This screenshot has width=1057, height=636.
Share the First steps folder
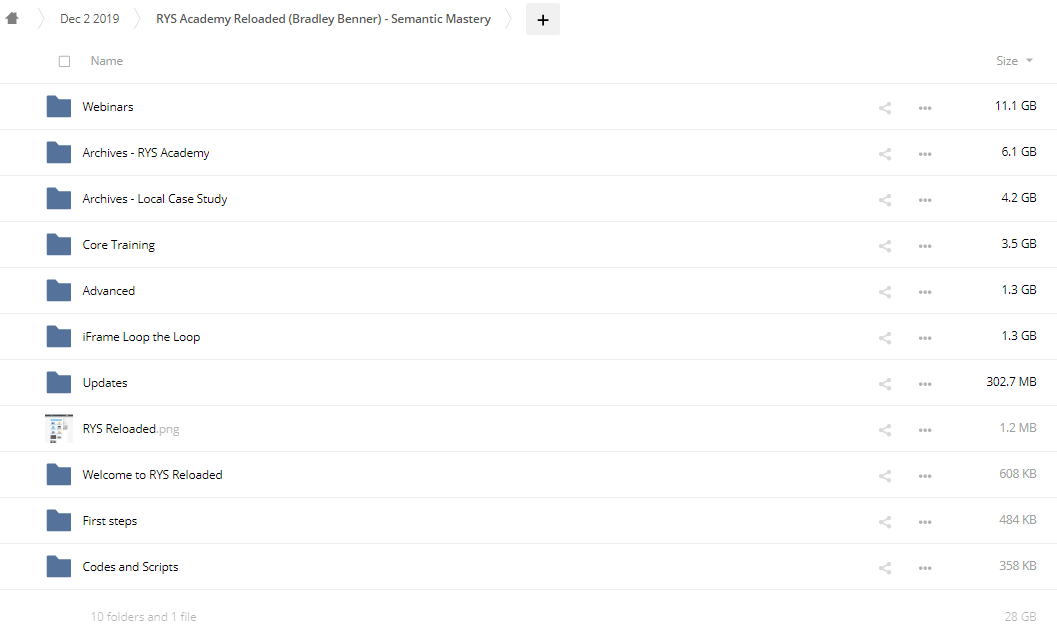click(885, 522)
